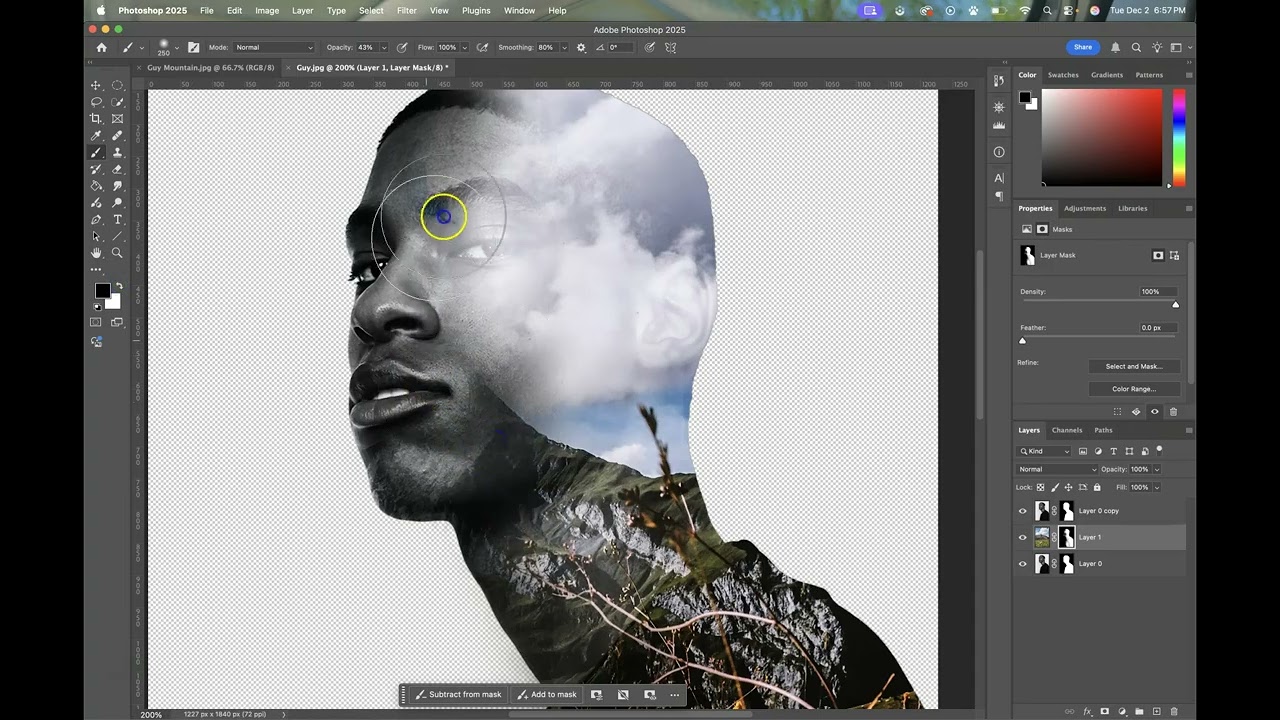This screenshot has height=720, width=1280.
Task: Open the layer blend mode Normal dropdown
Action: pyautogui.click(x=1056, y=469)
